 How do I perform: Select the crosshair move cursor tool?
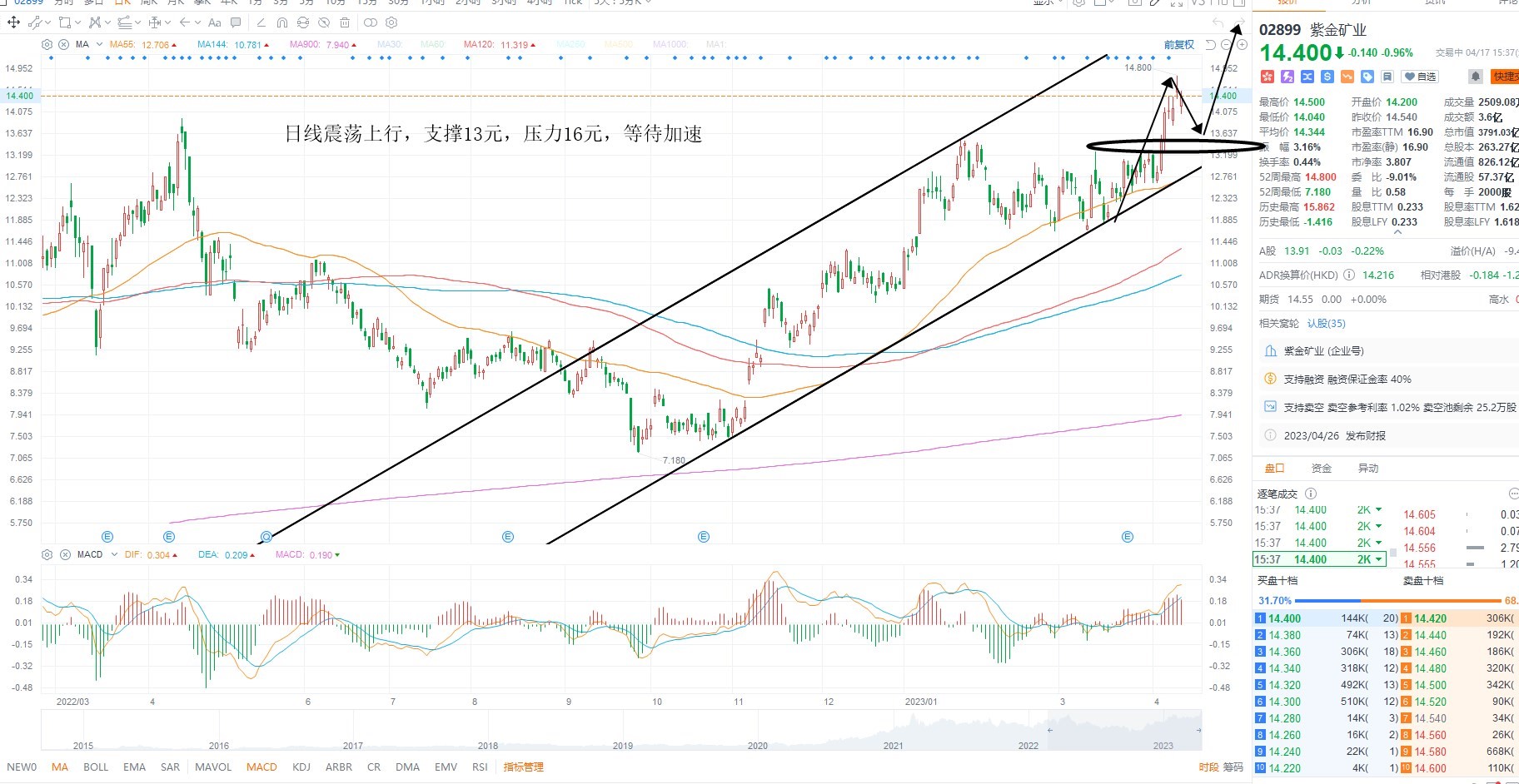tap(14, 22)
